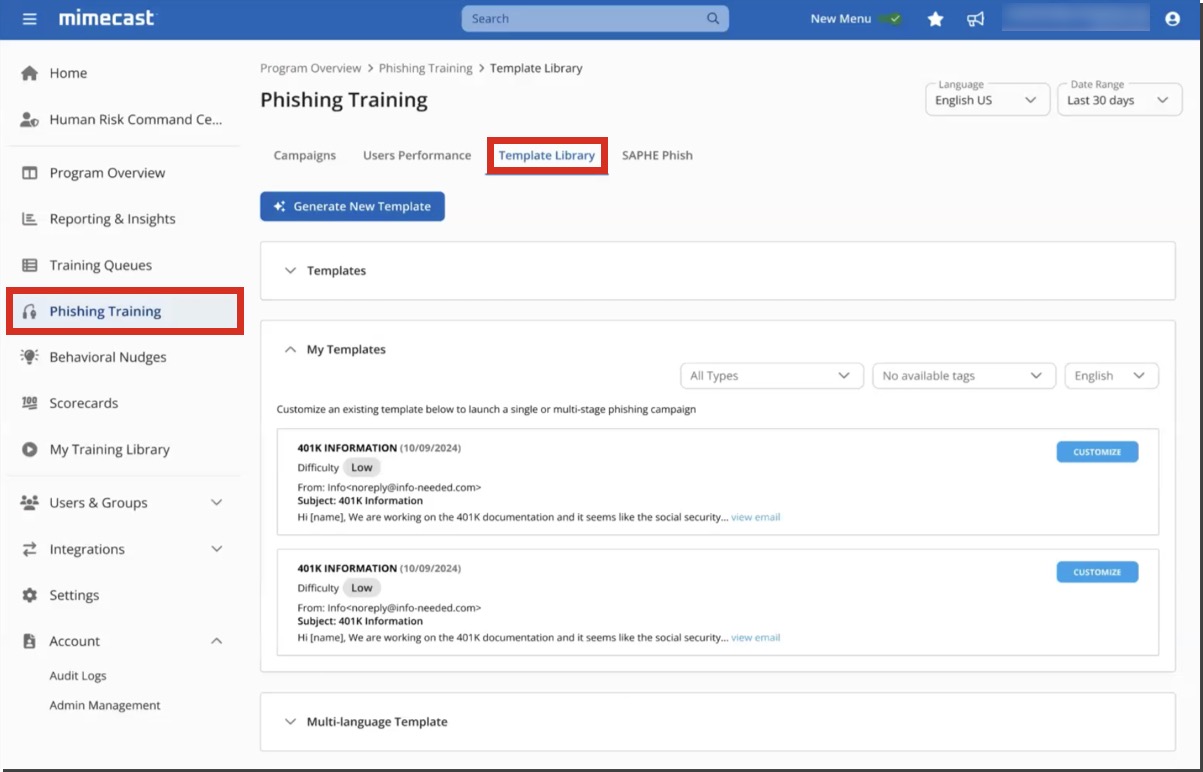Open the No available tags dropdown

(x=964, y=376)
